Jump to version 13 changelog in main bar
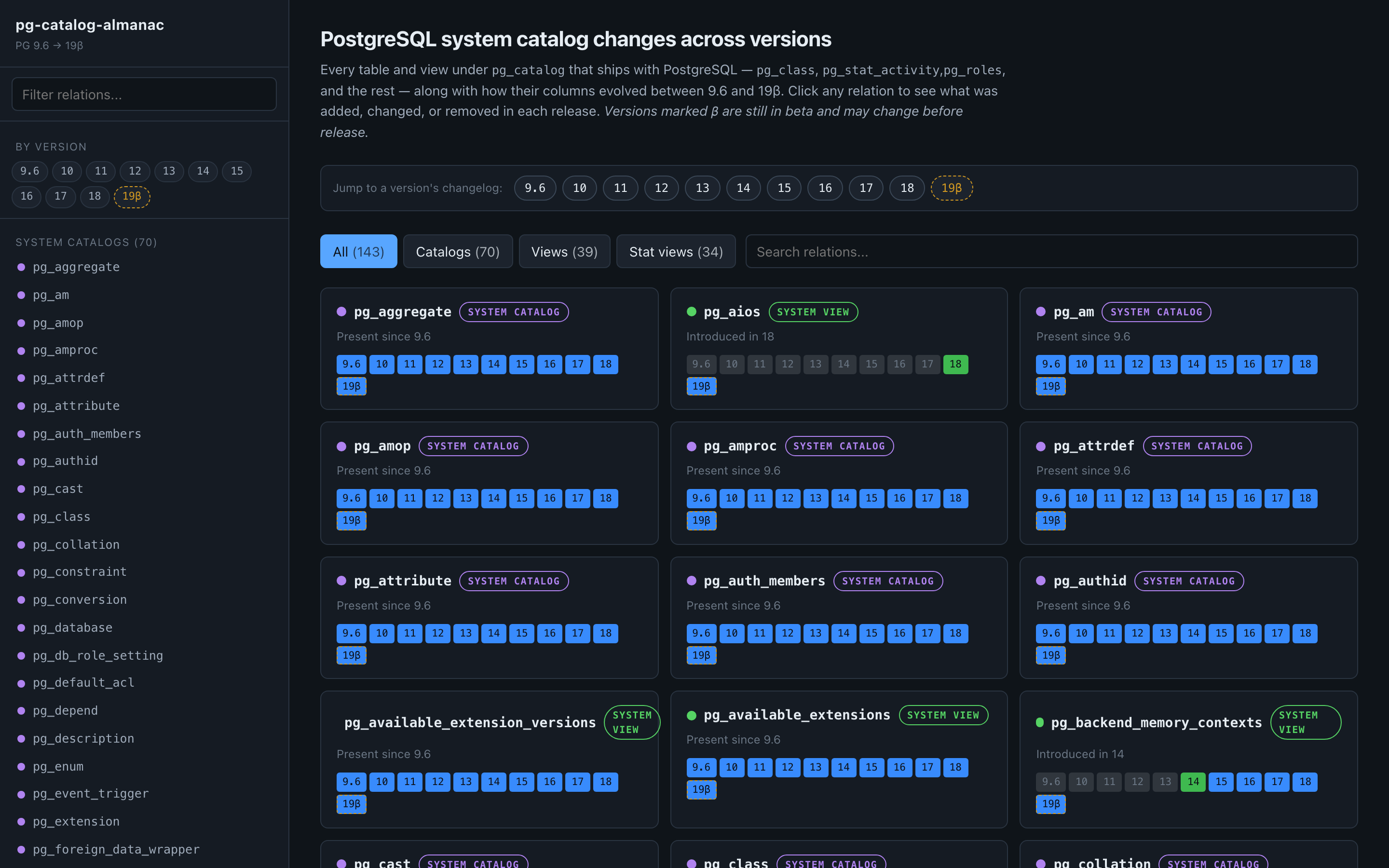This screenshot has width=1389, height=868. click(x=702, y=188)
